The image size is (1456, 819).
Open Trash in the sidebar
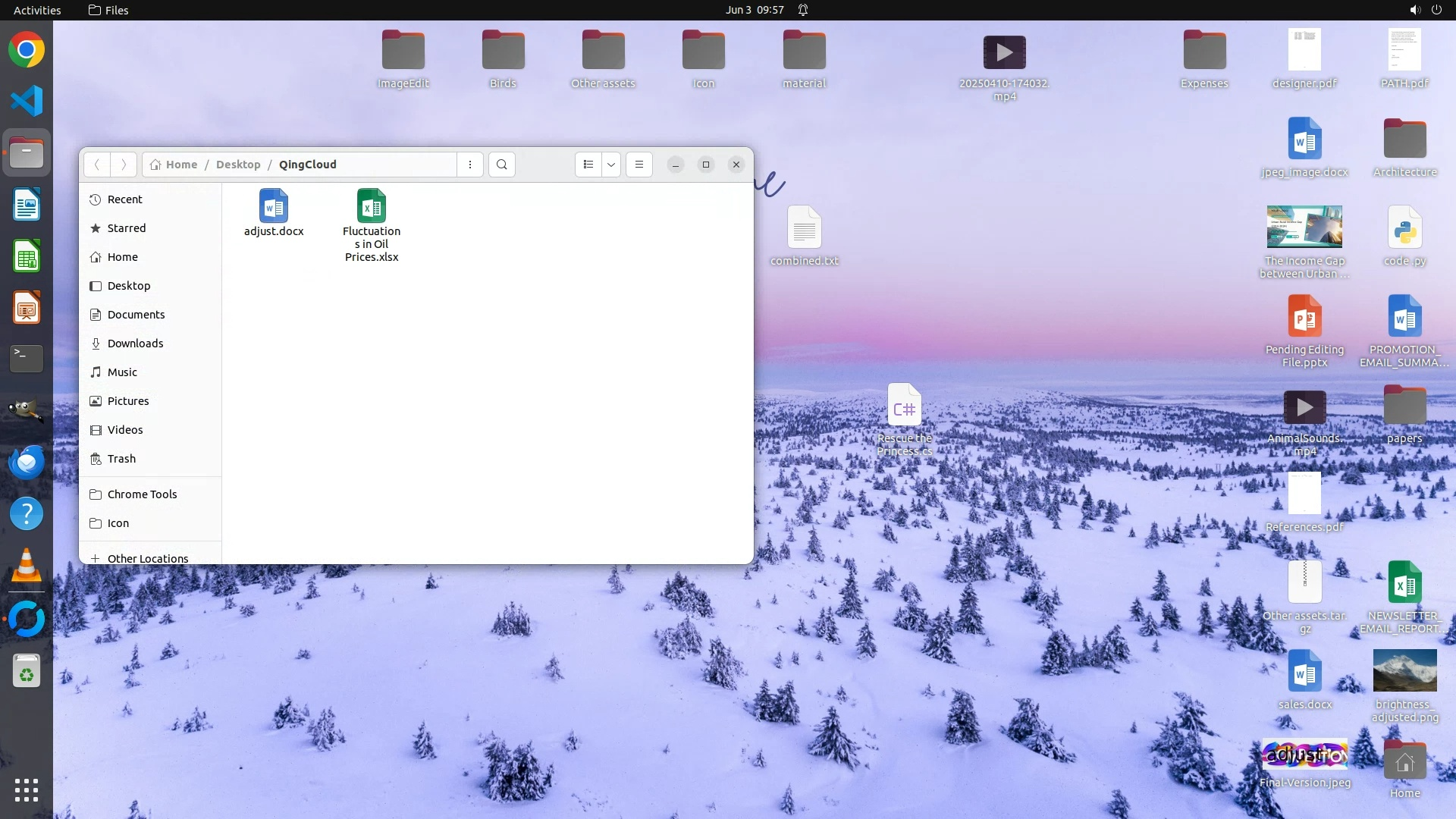[121, 459]
